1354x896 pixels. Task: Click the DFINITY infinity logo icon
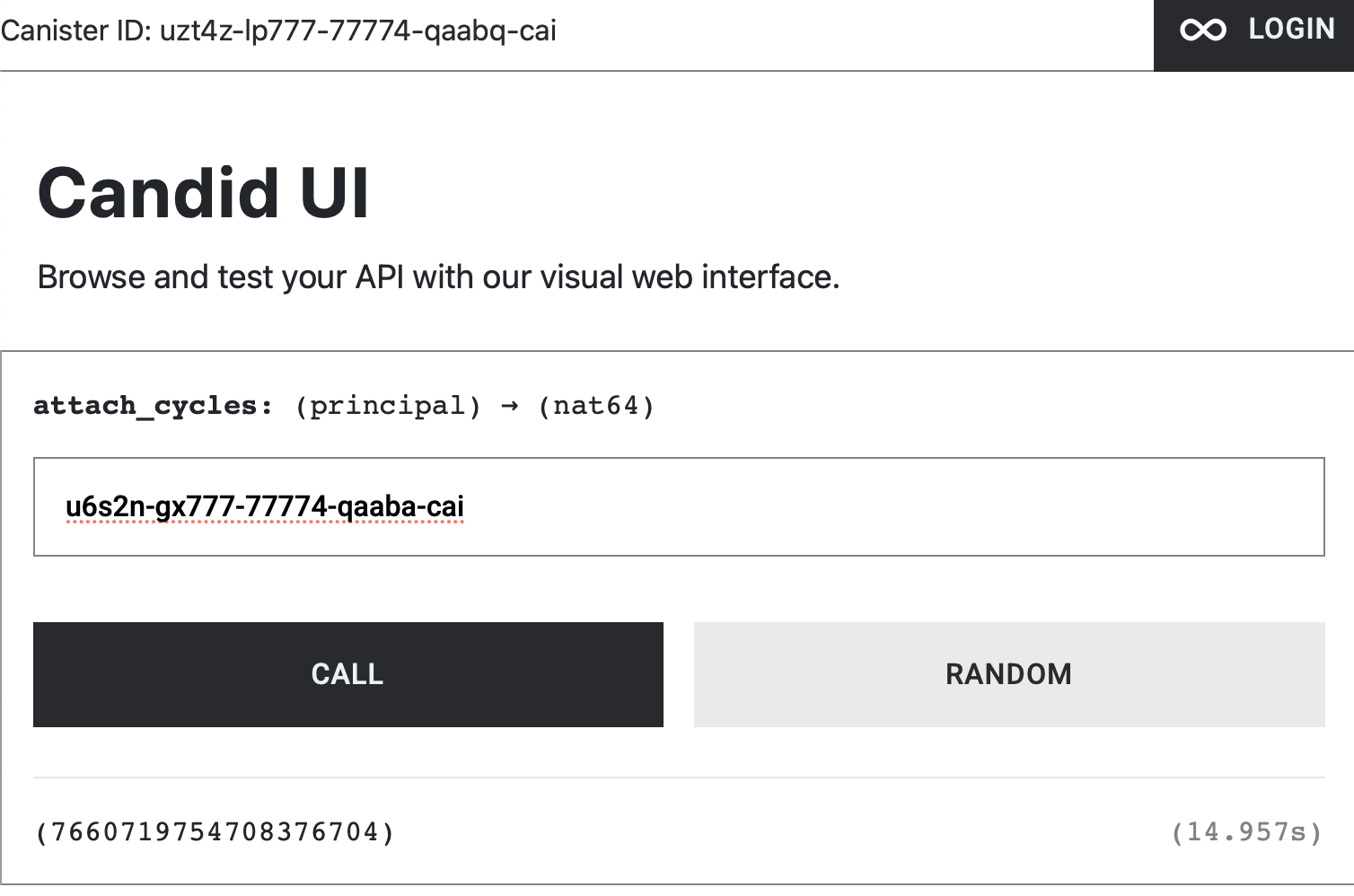pyautogui.click(x=1201, y=30)
